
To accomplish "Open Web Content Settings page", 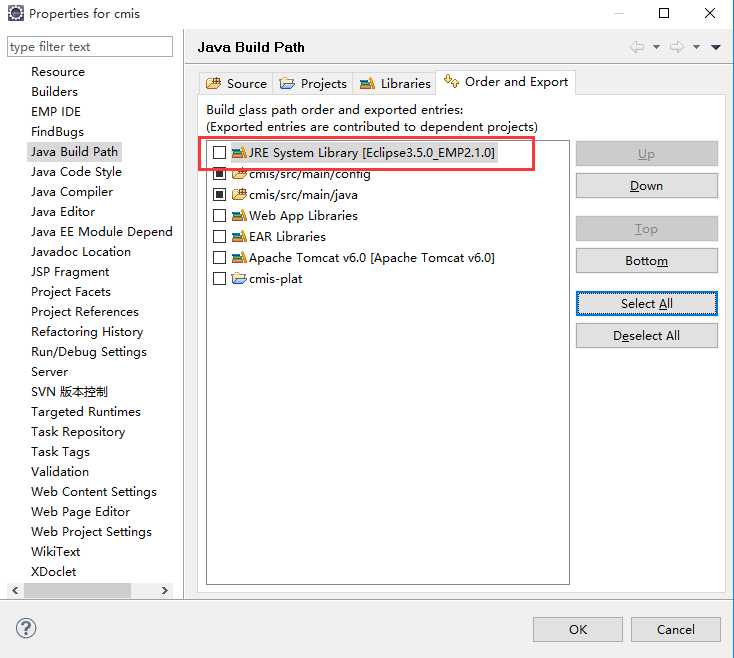I will [x=94, y=492].
